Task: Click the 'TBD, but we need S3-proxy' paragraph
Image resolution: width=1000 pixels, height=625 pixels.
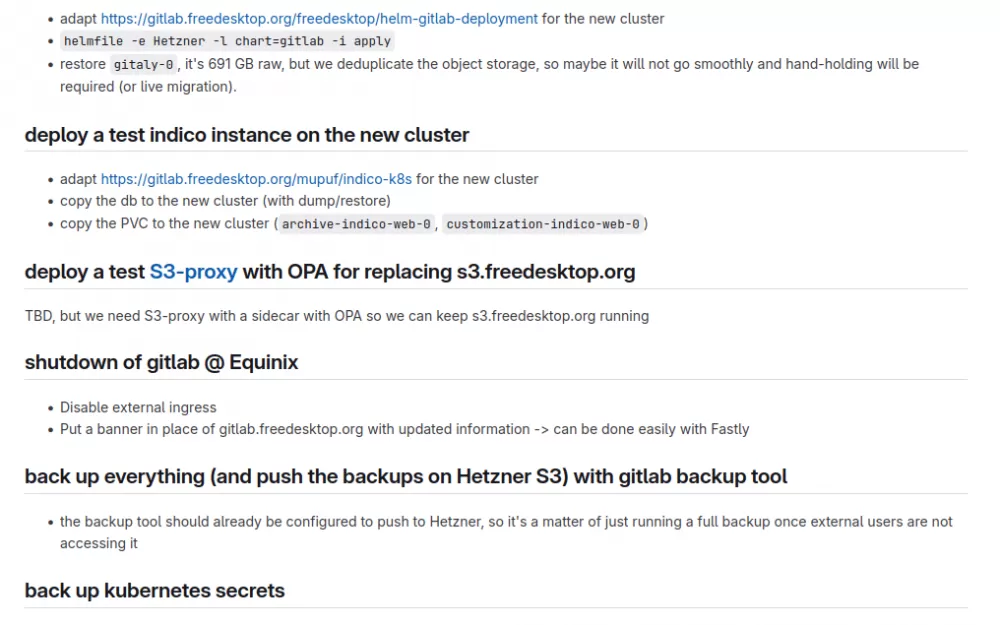Action: pos(337,316)
